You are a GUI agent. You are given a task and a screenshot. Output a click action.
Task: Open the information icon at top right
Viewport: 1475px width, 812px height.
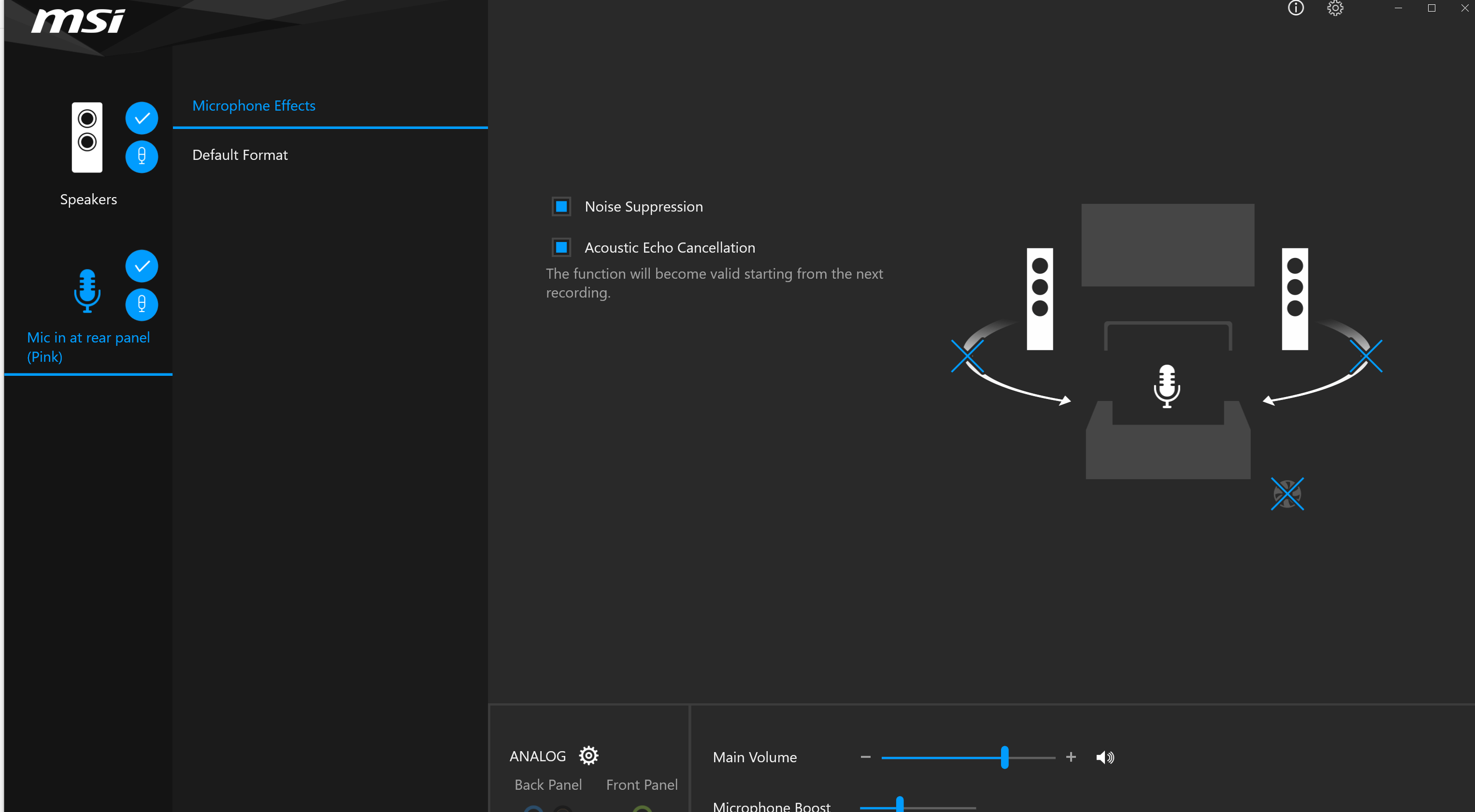[x=1295, y=8]
